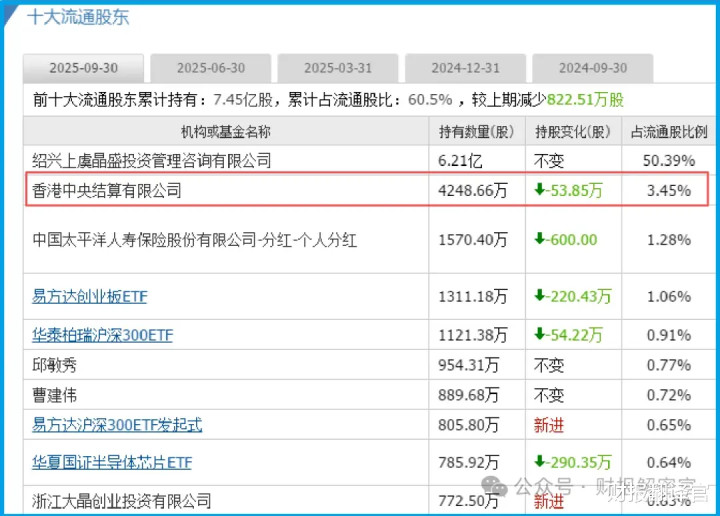
Task: Click the 7.45亿股 total in summary
Action: pos(243,99)
